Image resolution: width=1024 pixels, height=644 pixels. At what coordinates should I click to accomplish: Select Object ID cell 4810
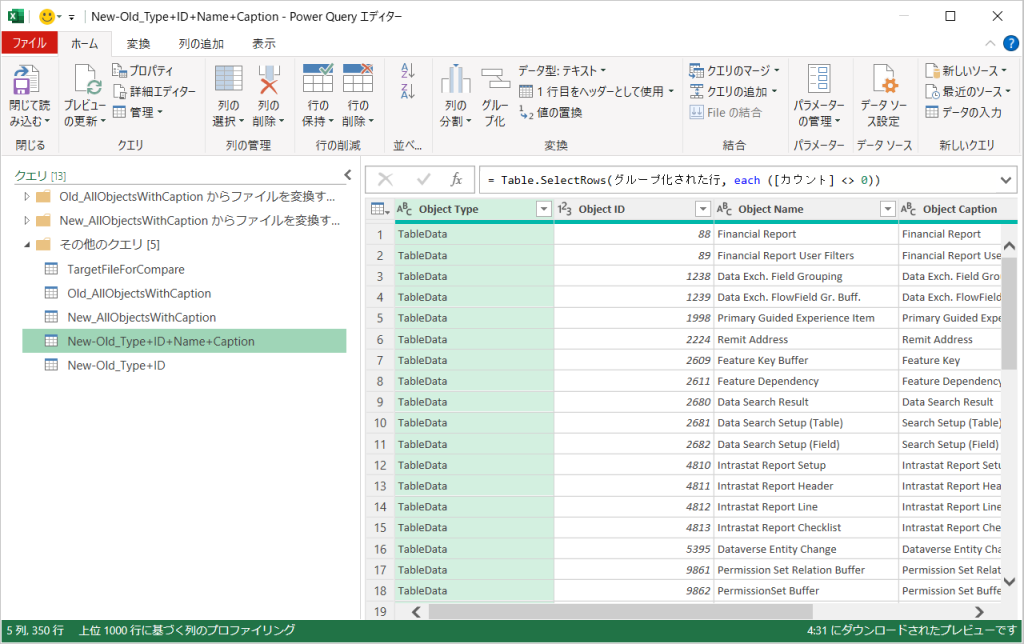tap(633, 465)
